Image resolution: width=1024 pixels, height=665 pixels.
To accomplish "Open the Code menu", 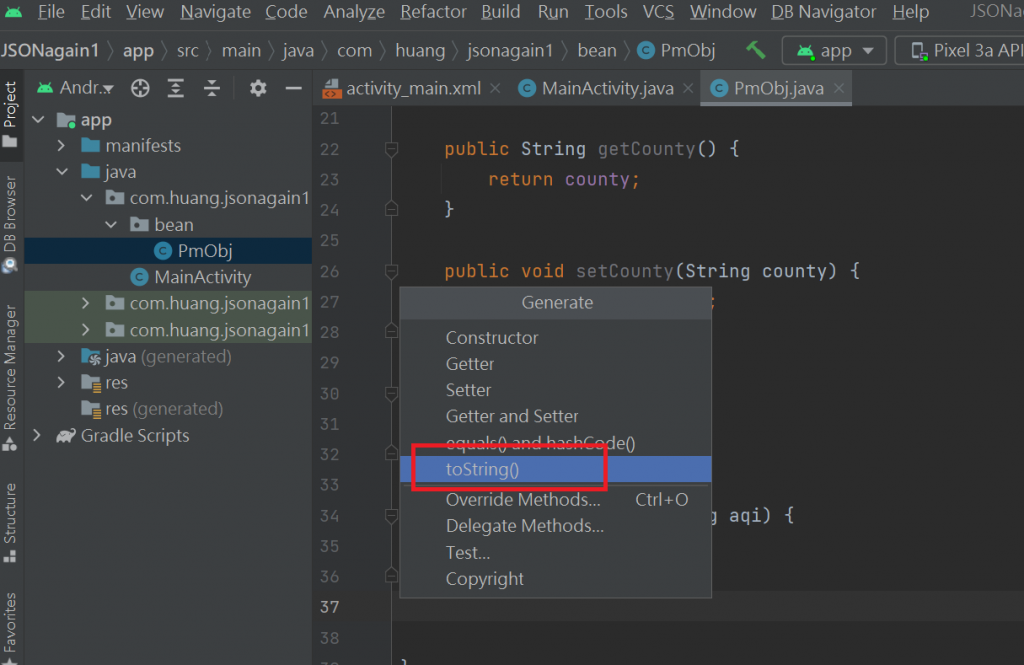I will click(x=286, y=12).
